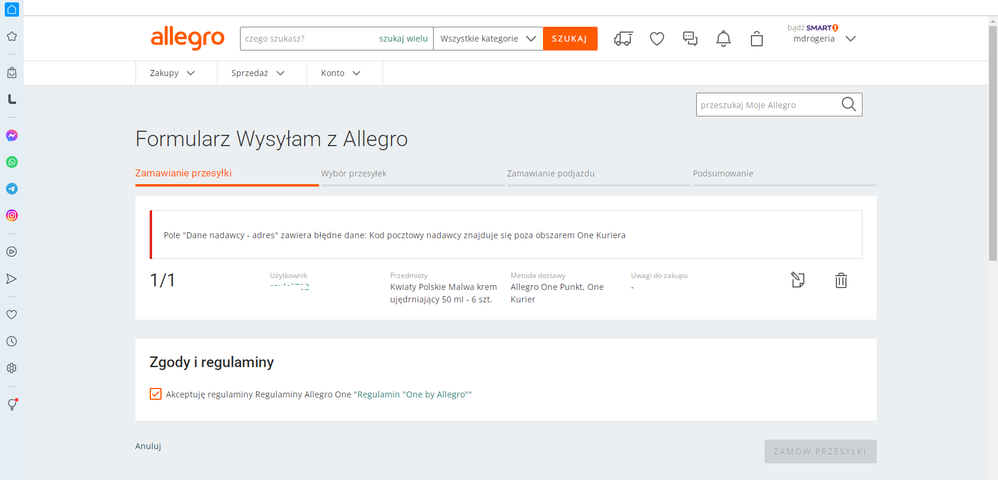Click edit shipment icon in row 1/1
The height and width of the screenshot is (480, 998).
tap(798, 280)
